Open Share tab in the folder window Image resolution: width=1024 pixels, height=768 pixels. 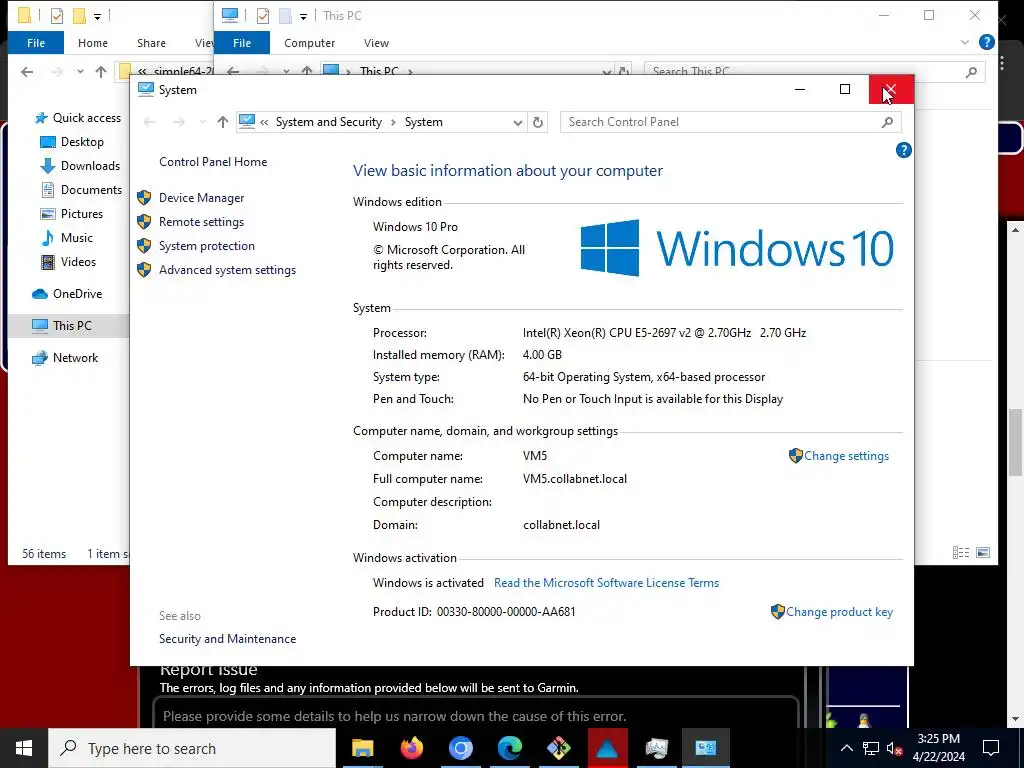coord(151,43)
